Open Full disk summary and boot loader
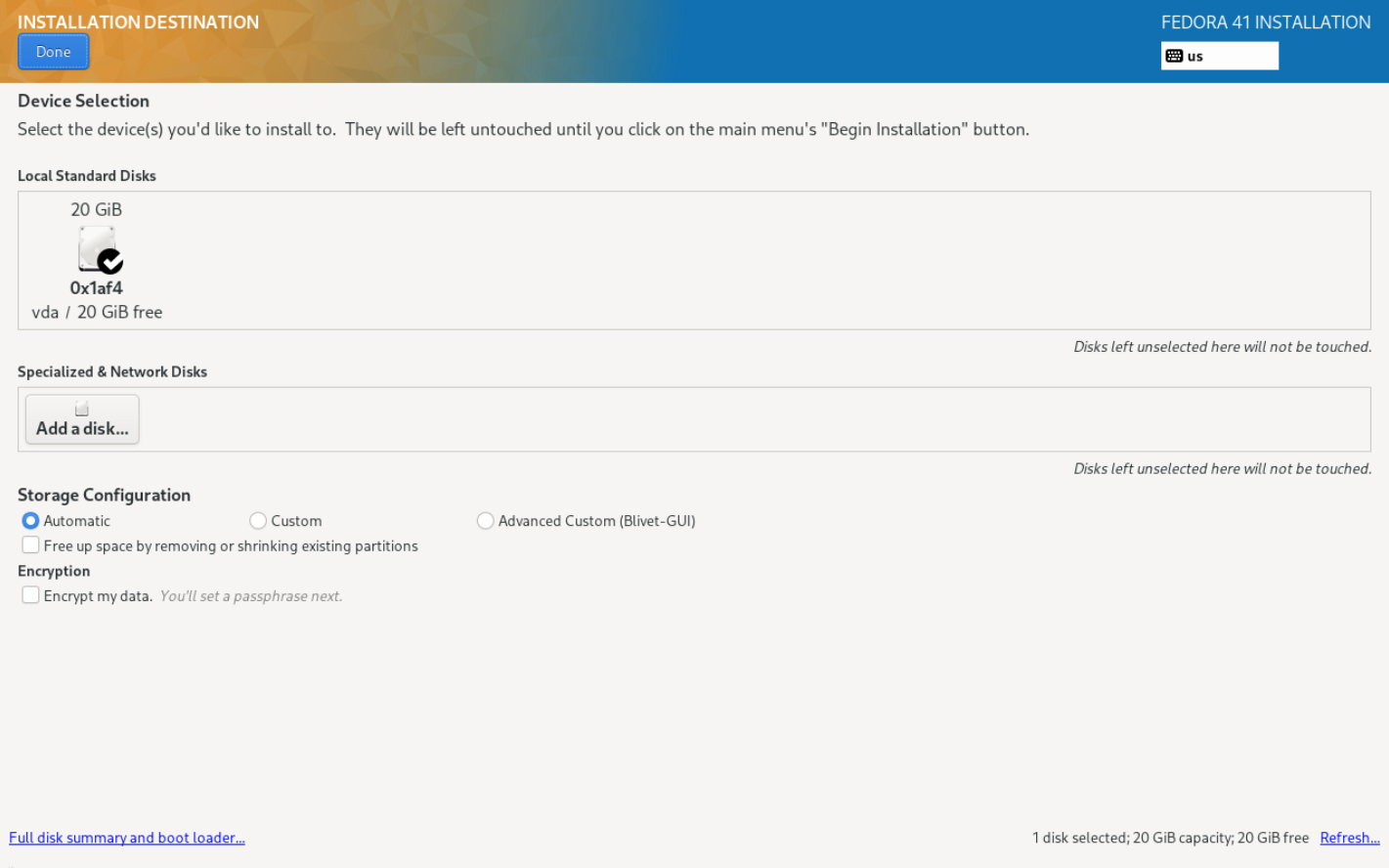Image resolution: width=1389 pixels, height=868 pixels. pyautogui.click(x=127, y=838)
